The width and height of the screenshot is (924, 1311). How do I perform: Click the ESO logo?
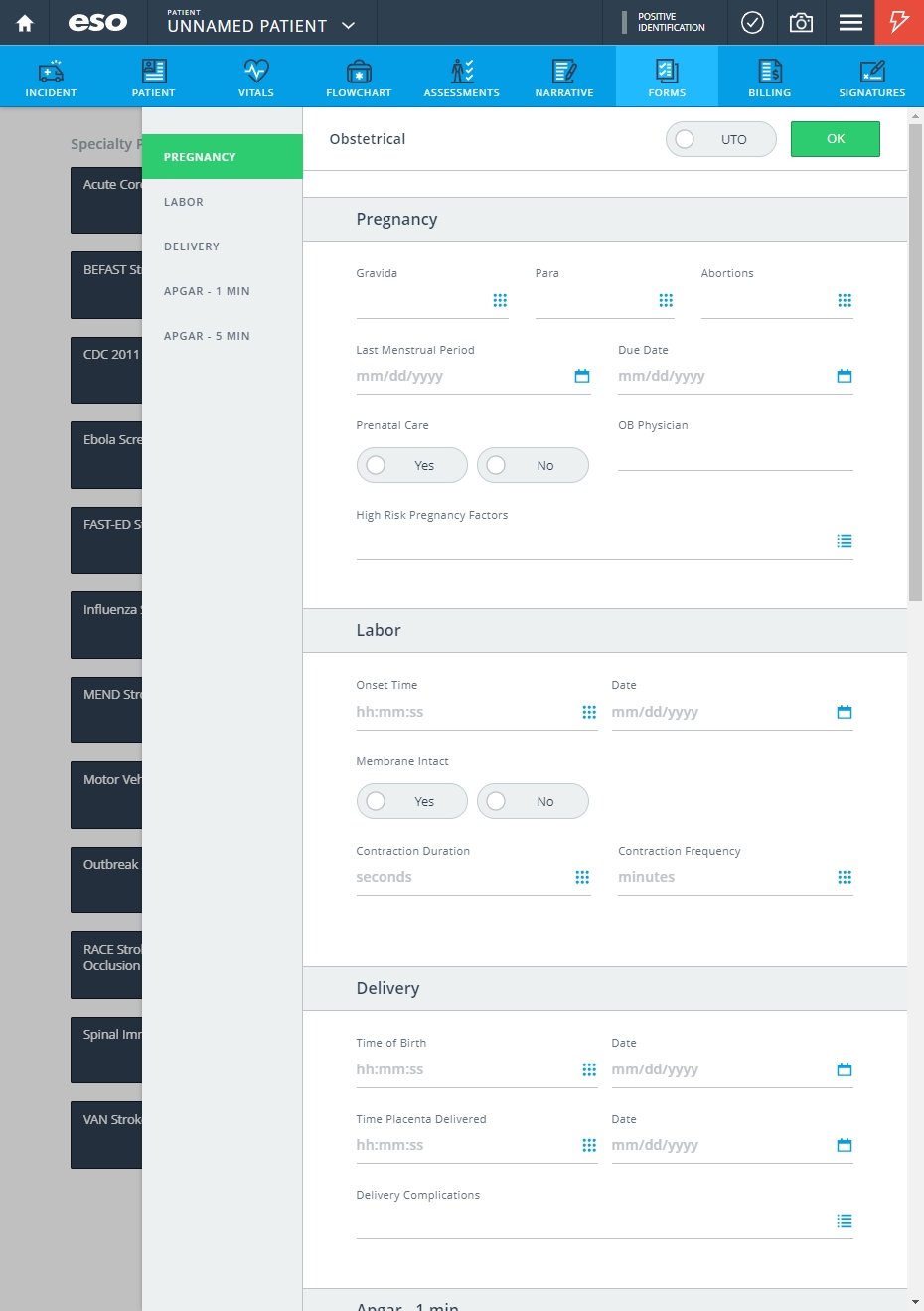[x=97, y=23]
